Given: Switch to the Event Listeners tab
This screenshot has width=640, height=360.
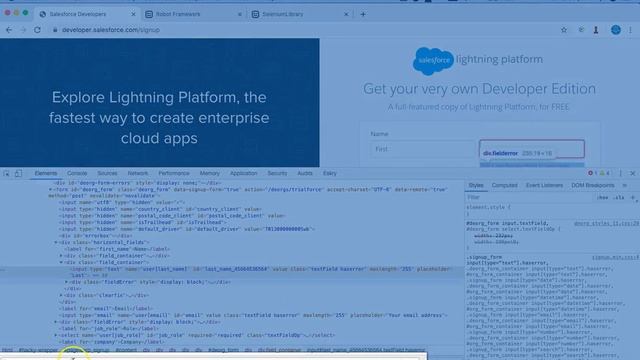Looking at the screenshot, I should pos(544,185).
